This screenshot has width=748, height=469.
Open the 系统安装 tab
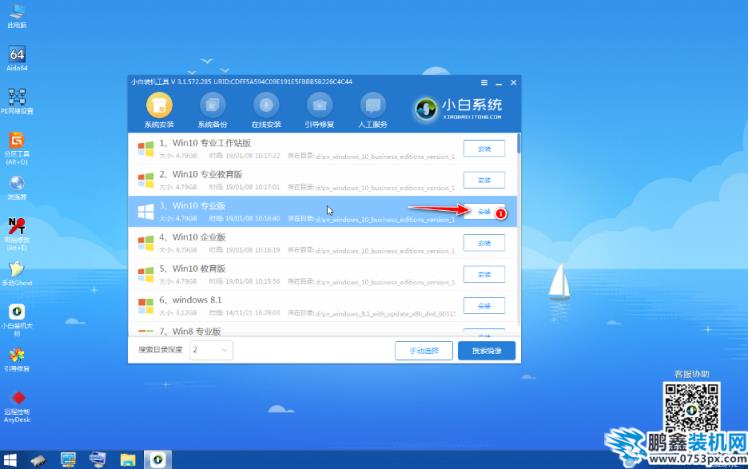159,111
